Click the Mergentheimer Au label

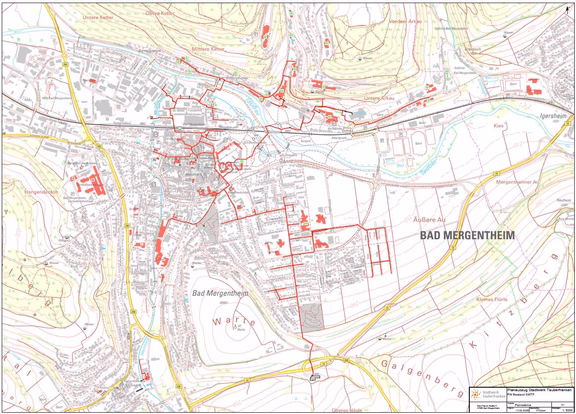click(517, 182)
